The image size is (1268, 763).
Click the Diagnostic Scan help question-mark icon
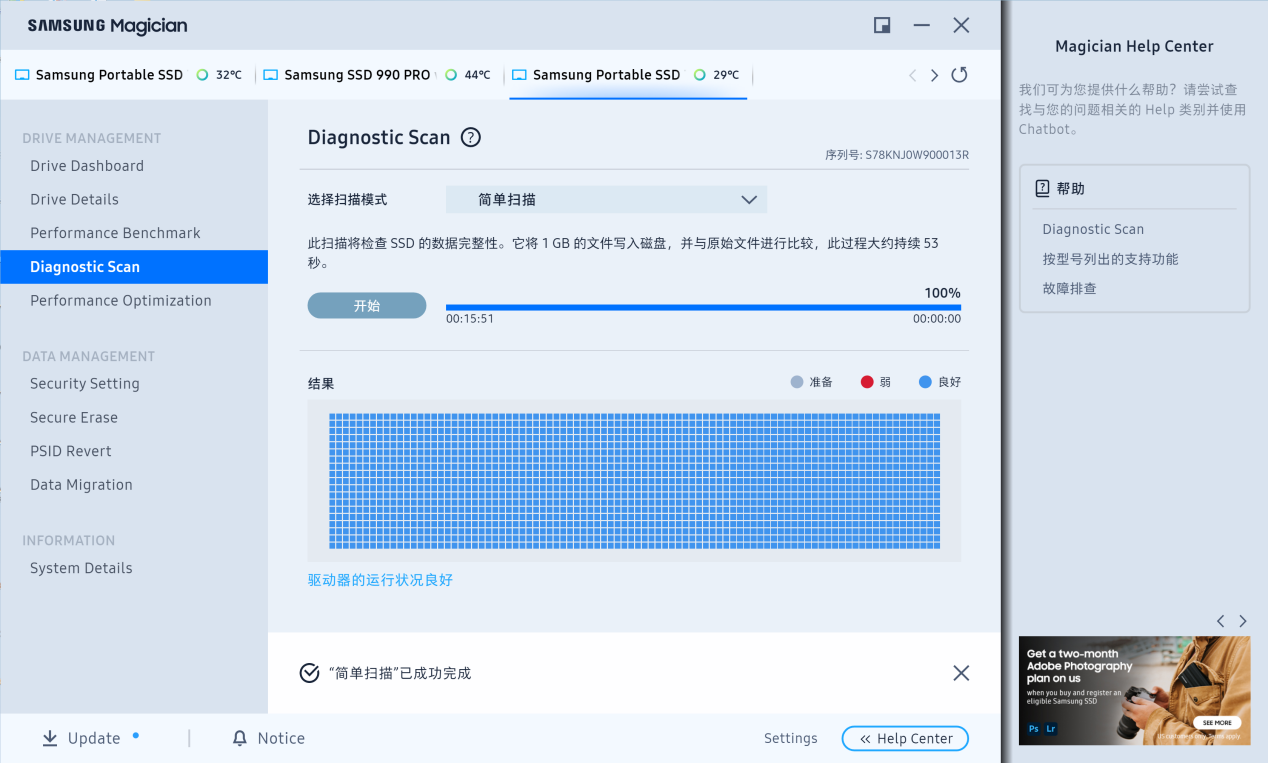pos(471,138)
